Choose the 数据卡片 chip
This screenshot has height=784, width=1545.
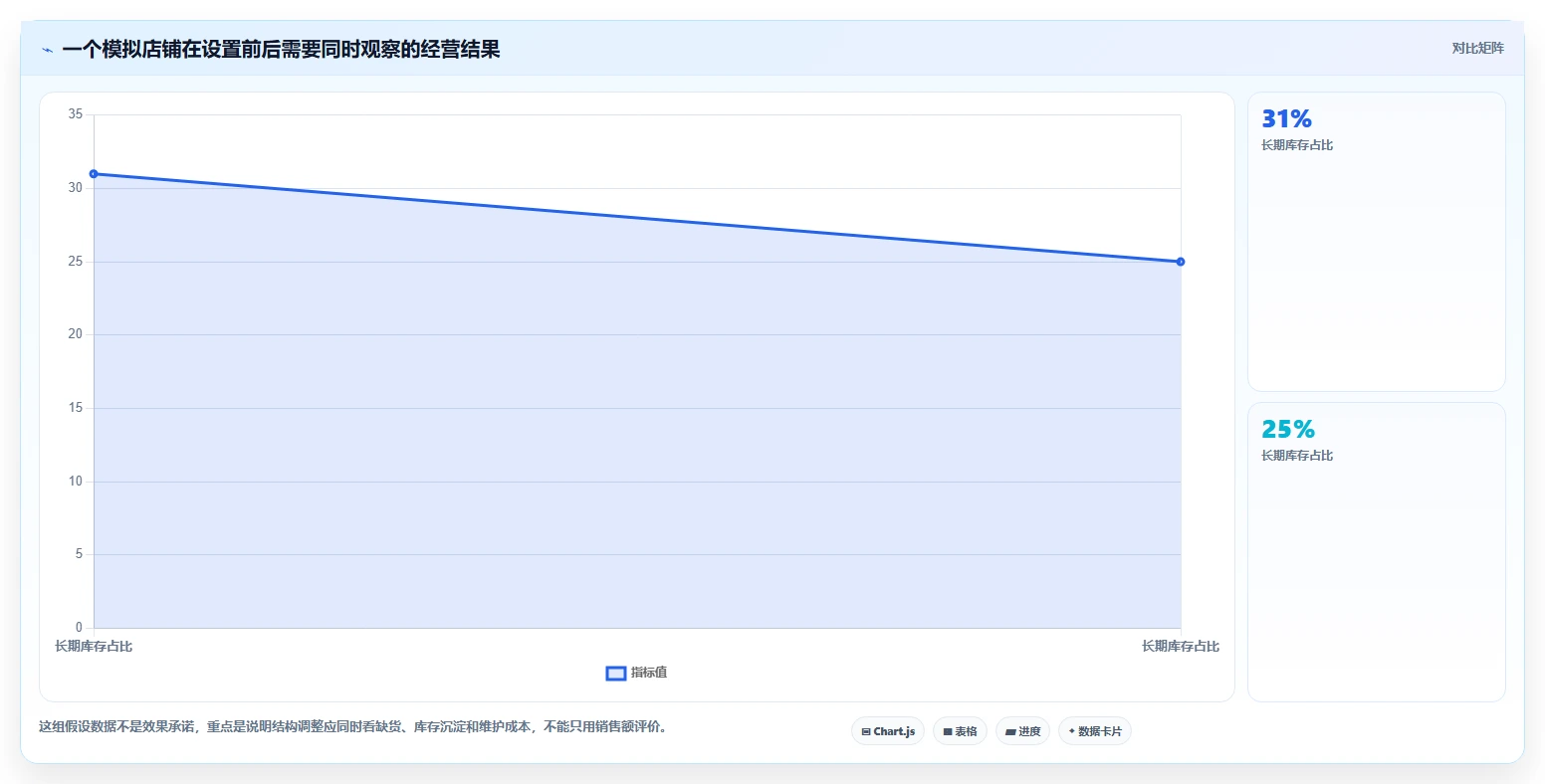coord(1095,731)
